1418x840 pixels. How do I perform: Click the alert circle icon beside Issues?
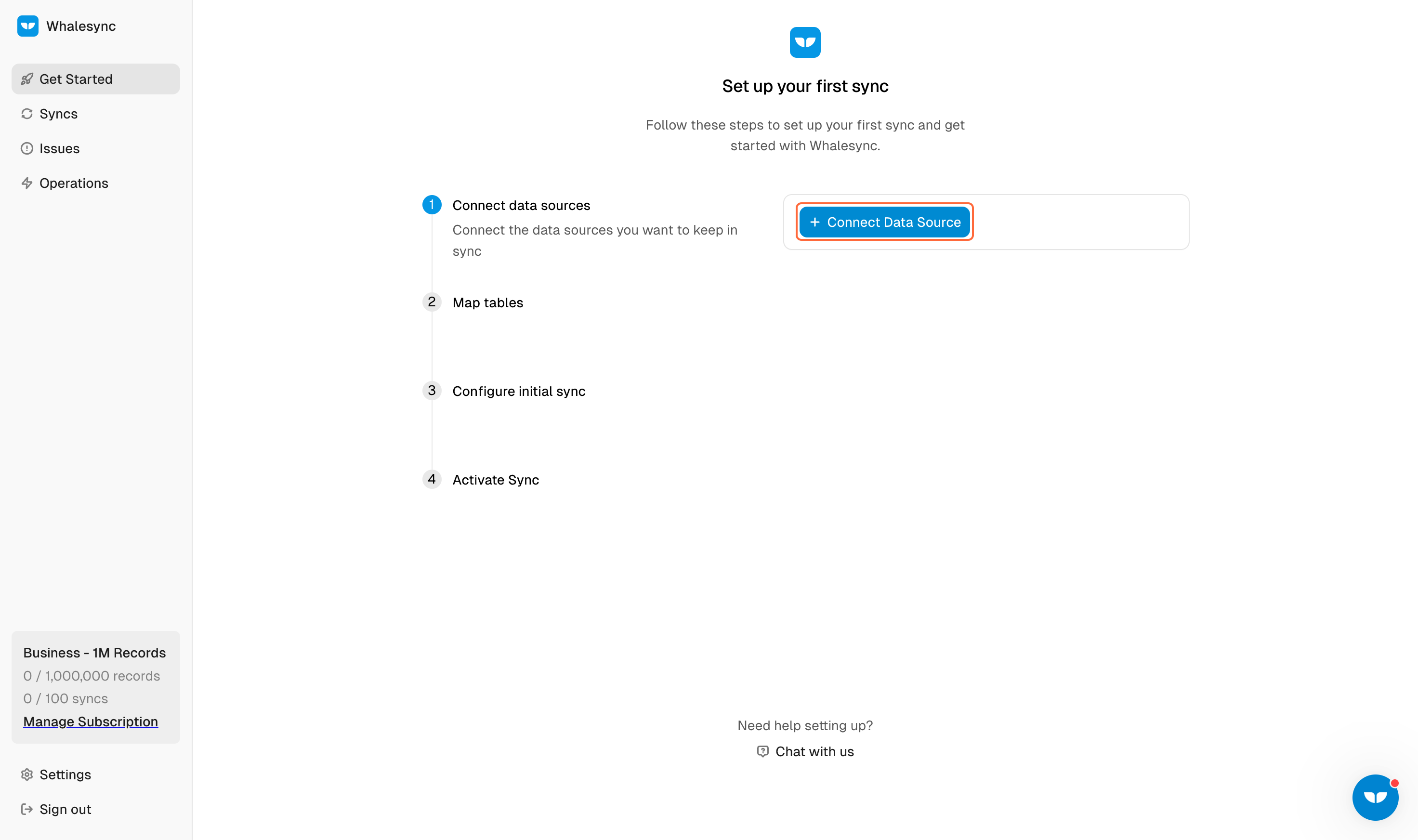pos(26,148)
